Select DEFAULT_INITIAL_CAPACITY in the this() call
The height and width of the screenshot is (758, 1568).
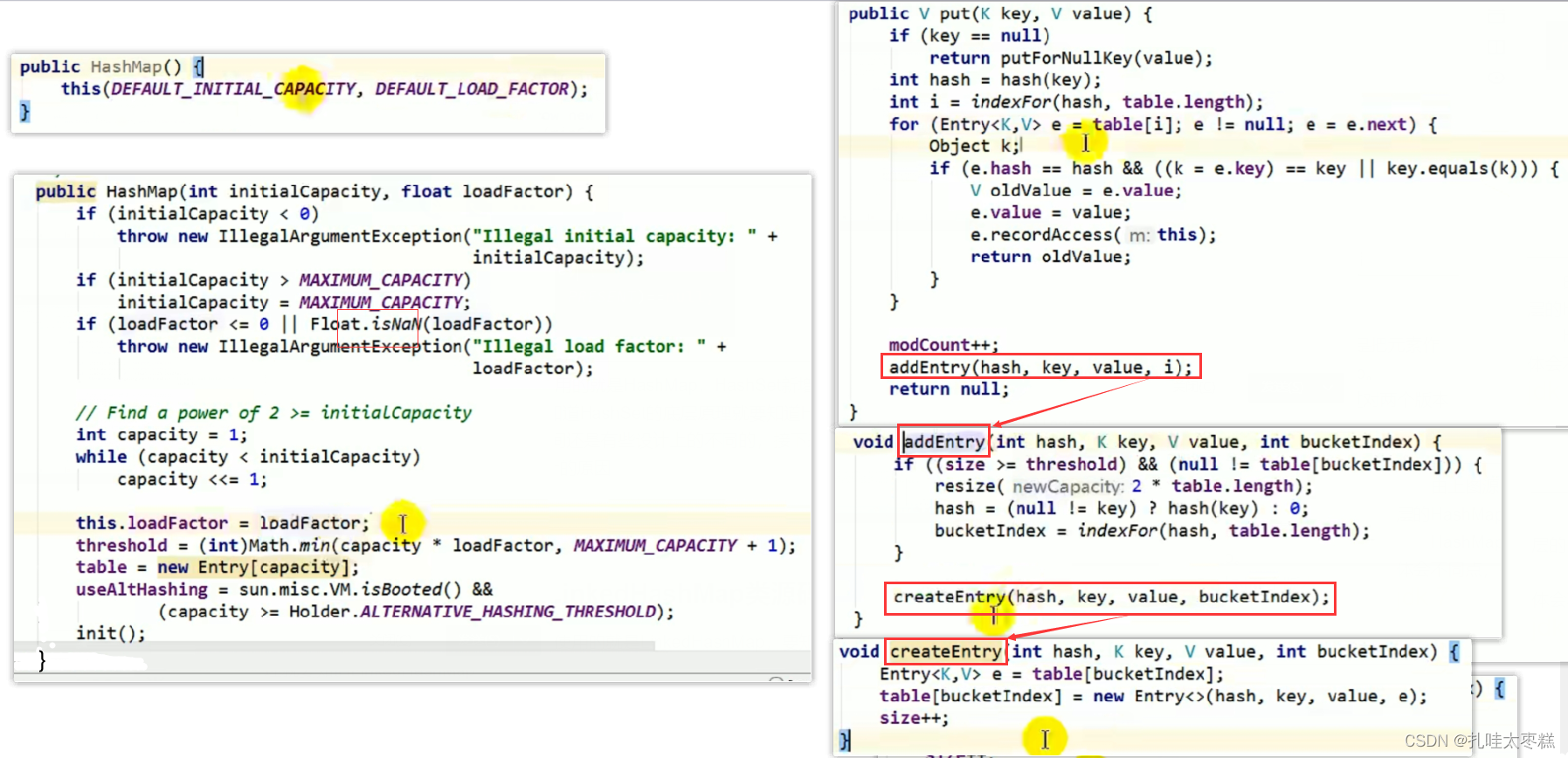point(233,89)
